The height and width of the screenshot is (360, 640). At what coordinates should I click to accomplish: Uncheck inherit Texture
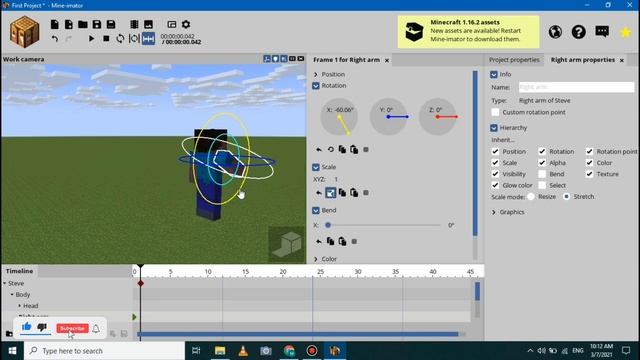pyautogui.click(x=589, y=174)
